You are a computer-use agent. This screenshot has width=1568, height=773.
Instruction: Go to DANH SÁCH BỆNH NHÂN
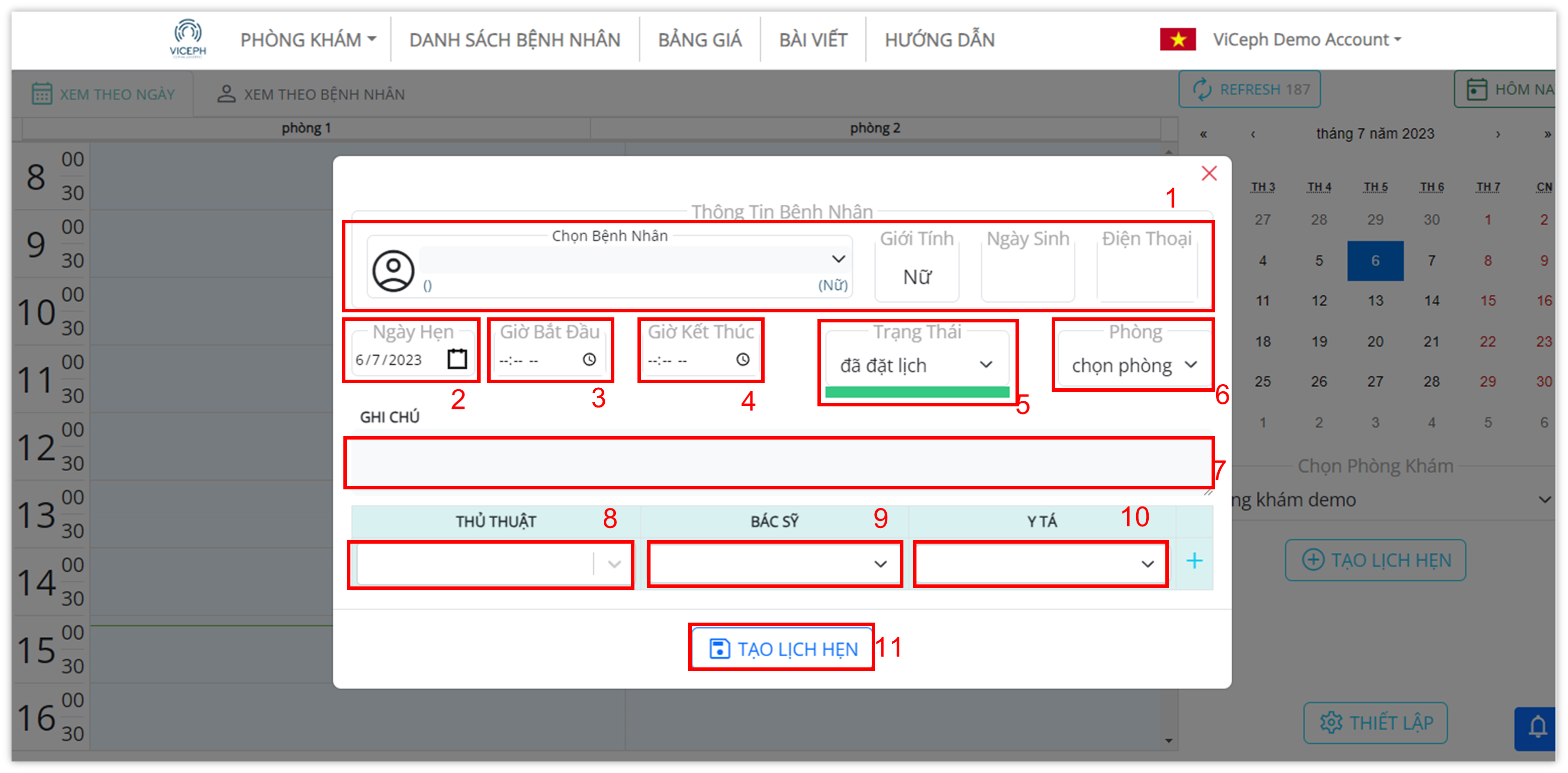tap(514, 40)
